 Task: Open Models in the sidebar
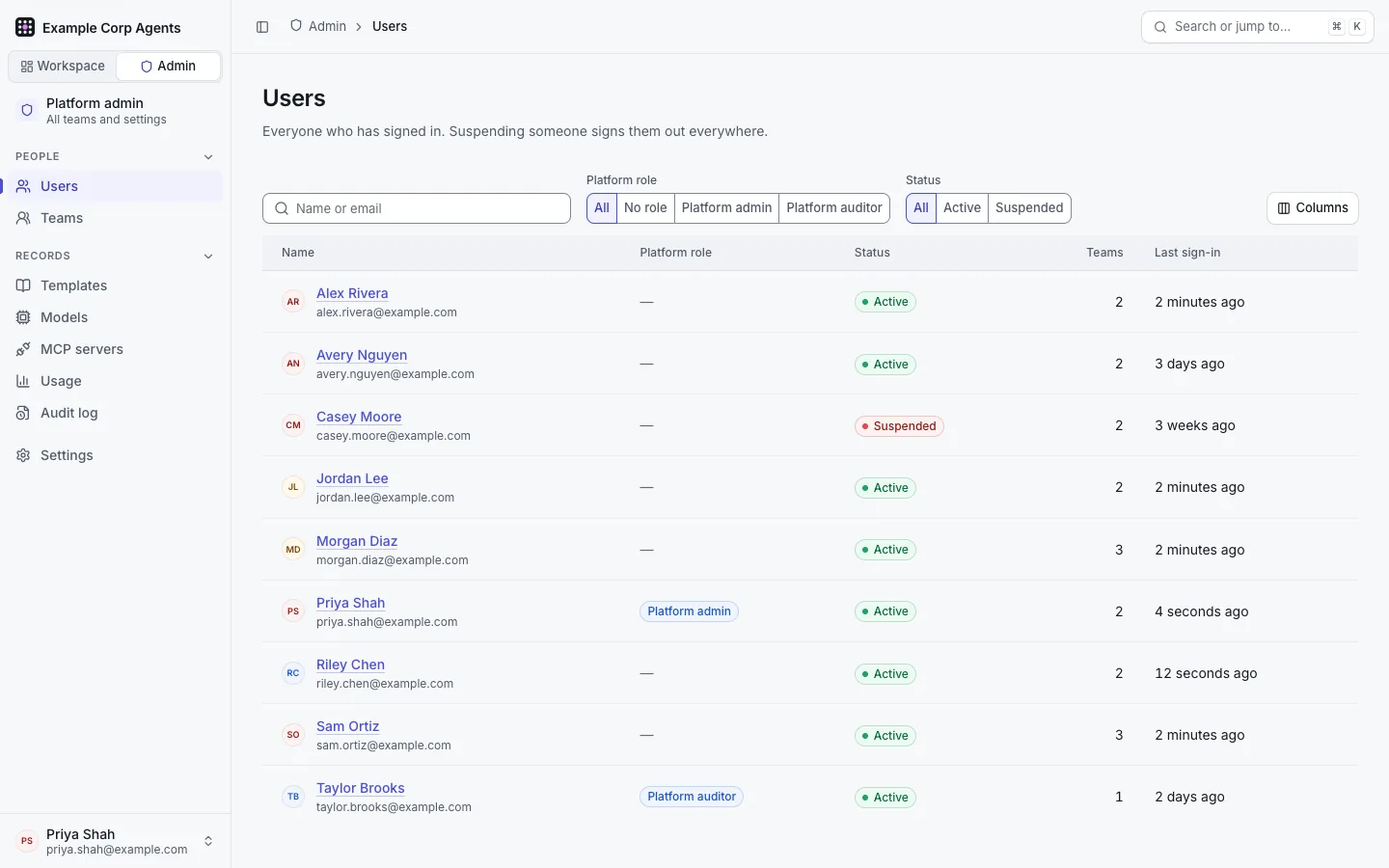[x=116, y=317]
